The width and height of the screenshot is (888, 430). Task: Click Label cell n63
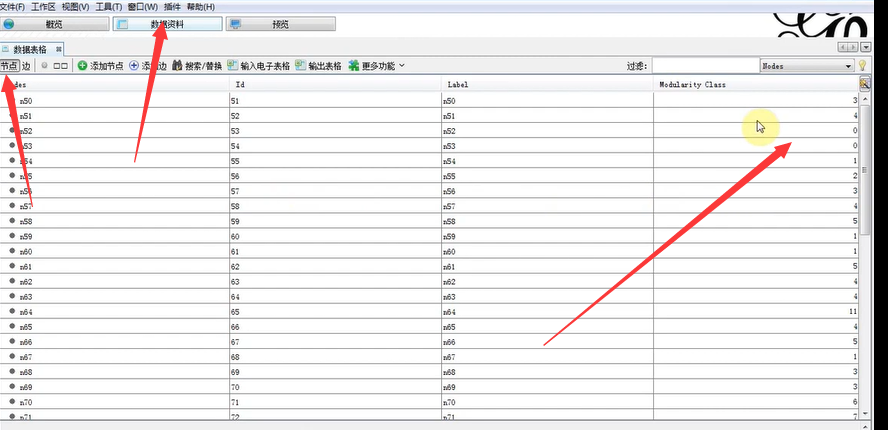(x=547, y=296)
